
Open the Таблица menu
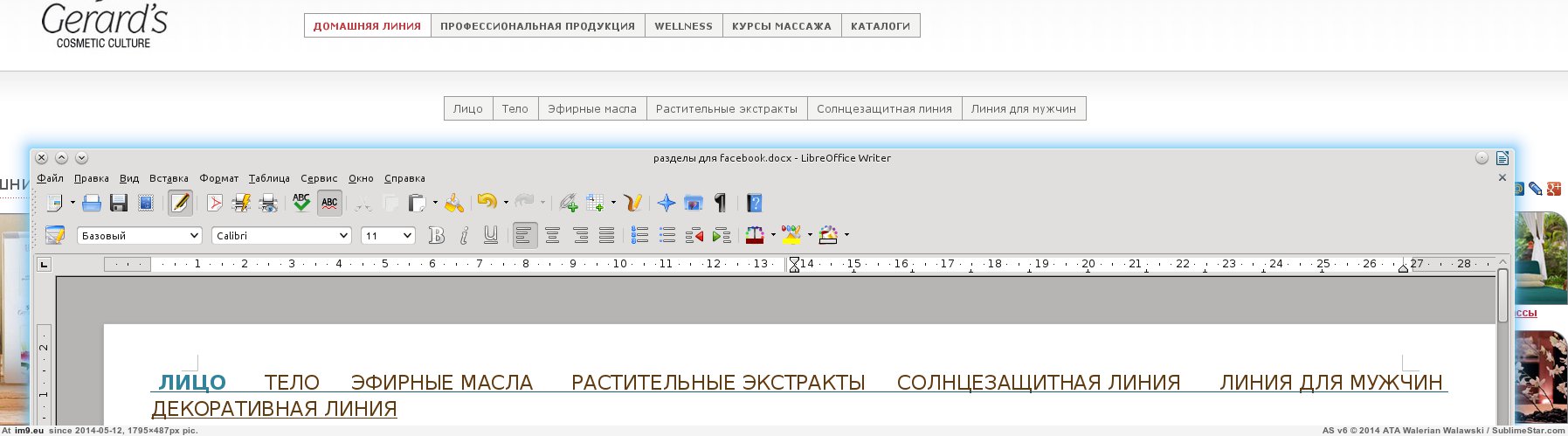(x=269, y=178)
